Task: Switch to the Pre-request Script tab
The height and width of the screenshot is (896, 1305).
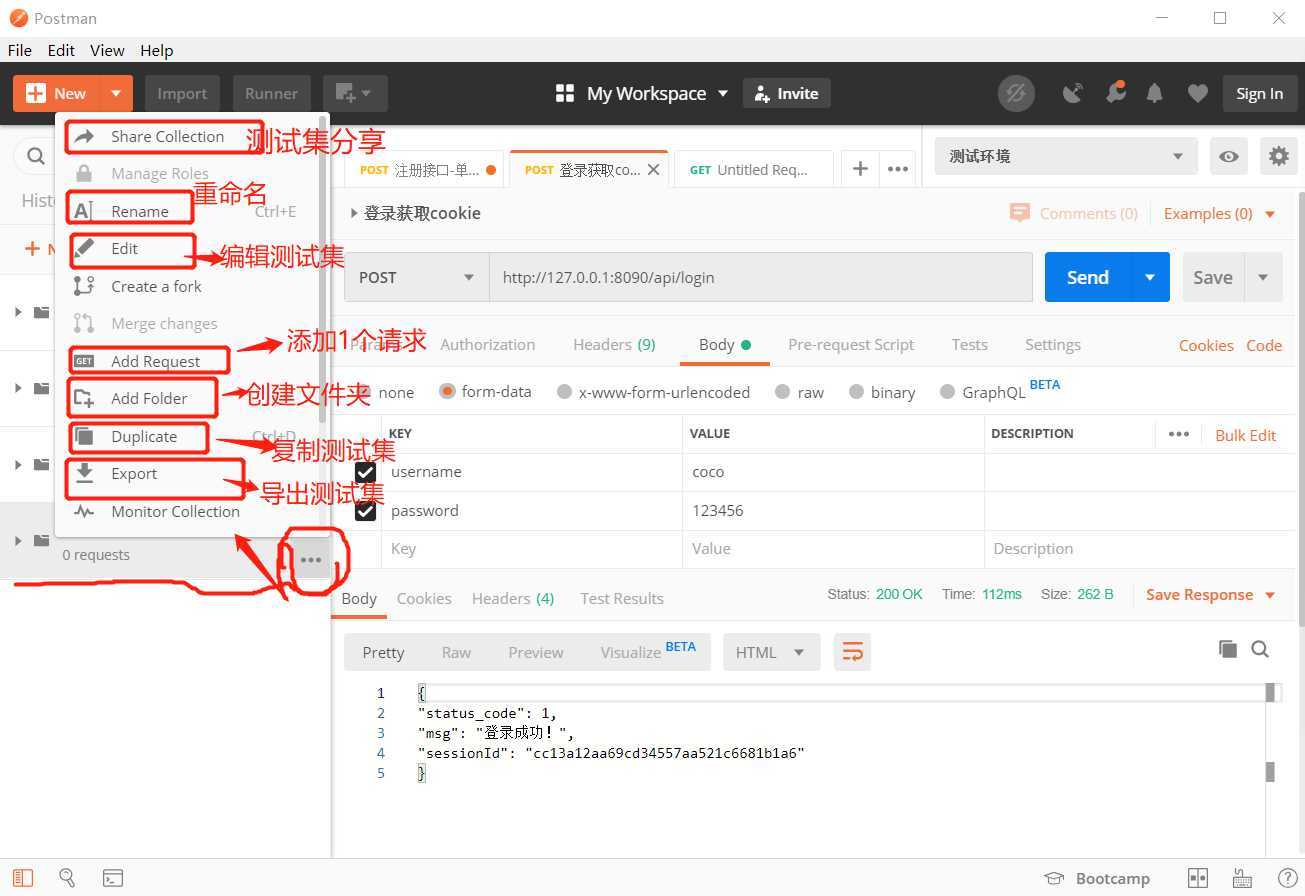Action: pyautogui.click(x=851, y=344)
